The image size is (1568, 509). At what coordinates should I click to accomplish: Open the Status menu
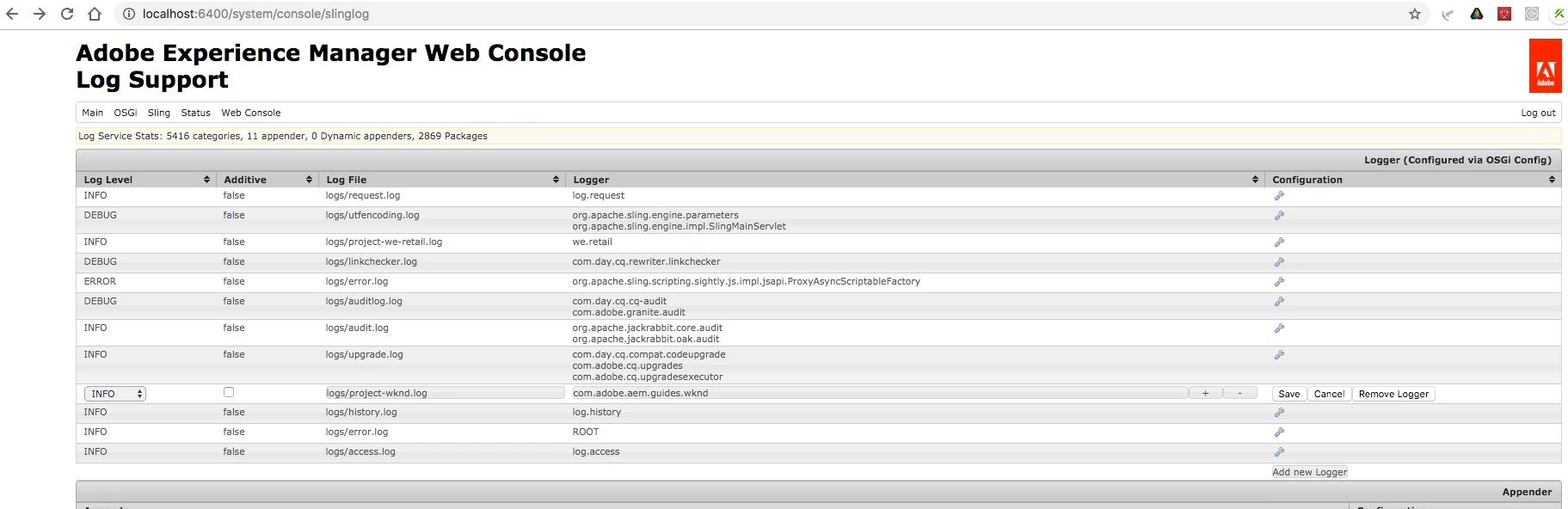195,113
